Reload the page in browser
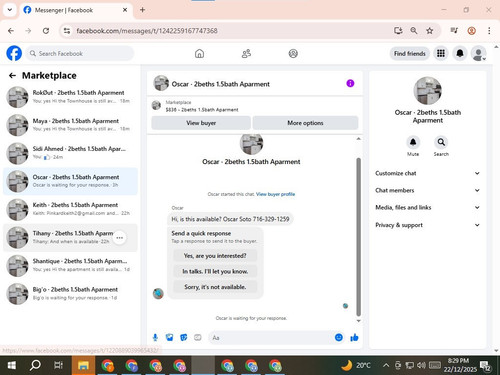The width and height of the screenshot is (500, 375). pyautogui.click(x=46, y=31)
